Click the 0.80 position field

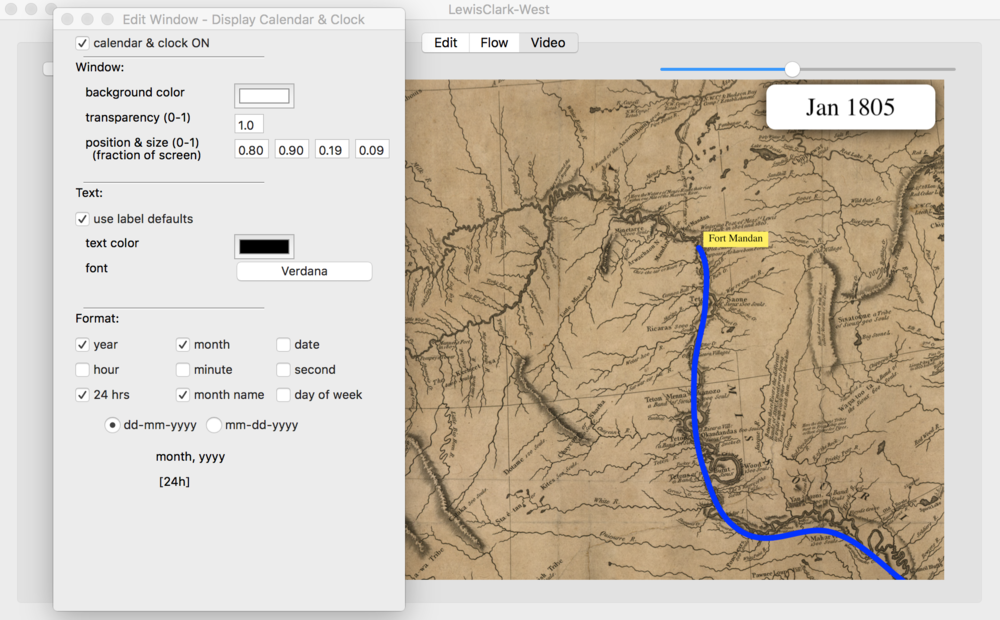click(251, 150)
